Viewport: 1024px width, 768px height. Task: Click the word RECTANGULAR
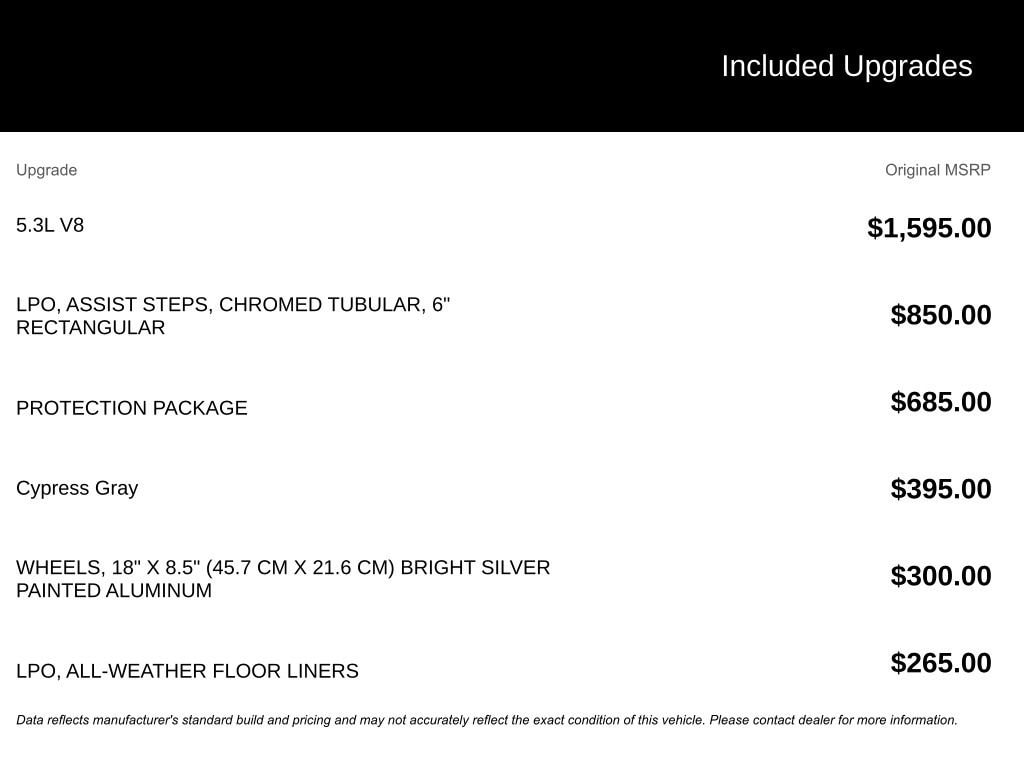pos(90,328)
